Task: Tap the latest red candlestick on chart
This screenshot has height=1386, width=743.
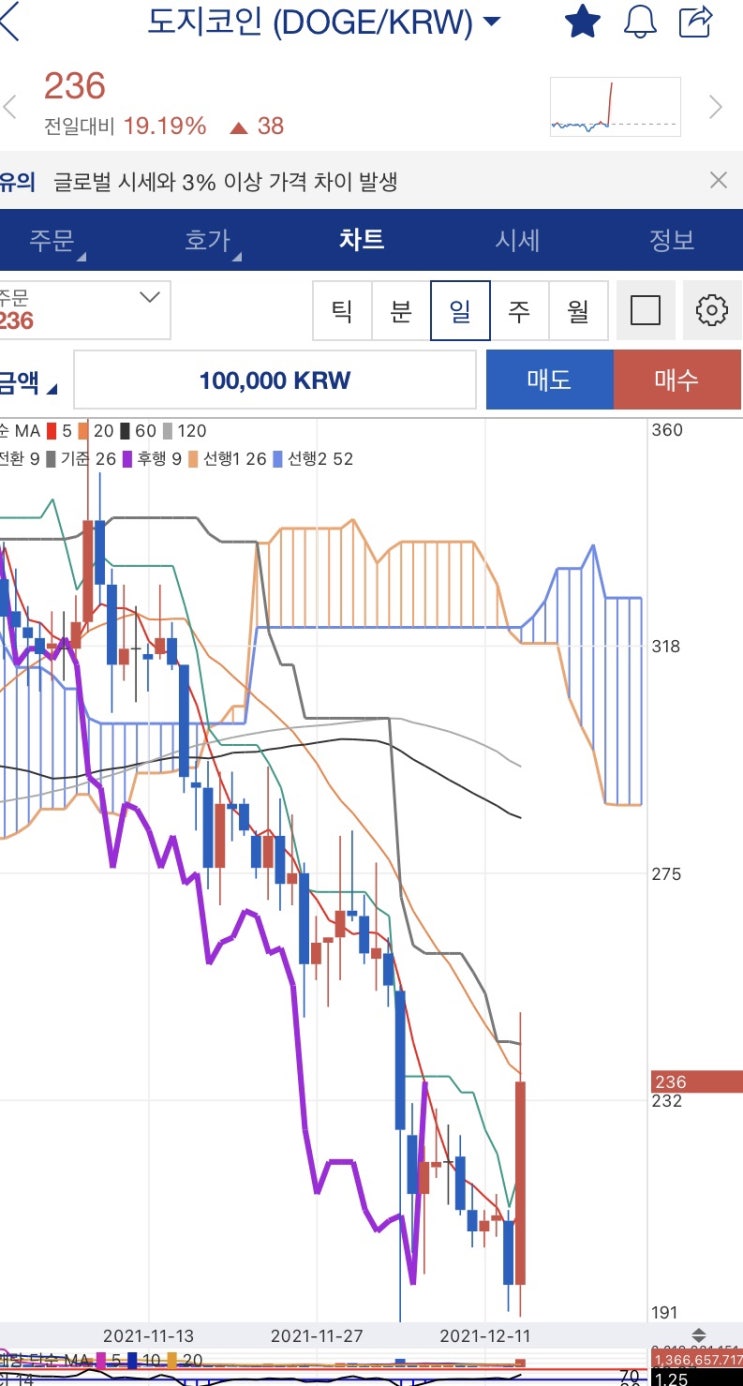Action: pos(520,1183)
